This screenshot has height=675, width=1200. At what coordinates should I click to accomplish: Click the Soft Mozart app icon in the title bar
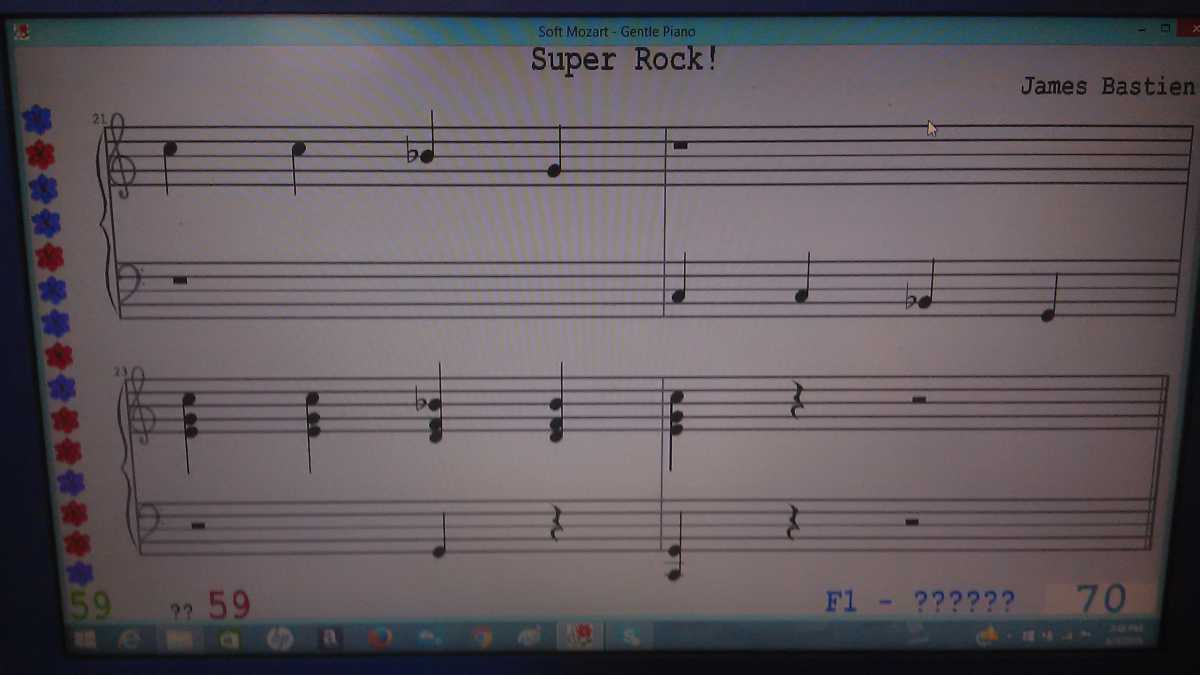pos(21,32)
